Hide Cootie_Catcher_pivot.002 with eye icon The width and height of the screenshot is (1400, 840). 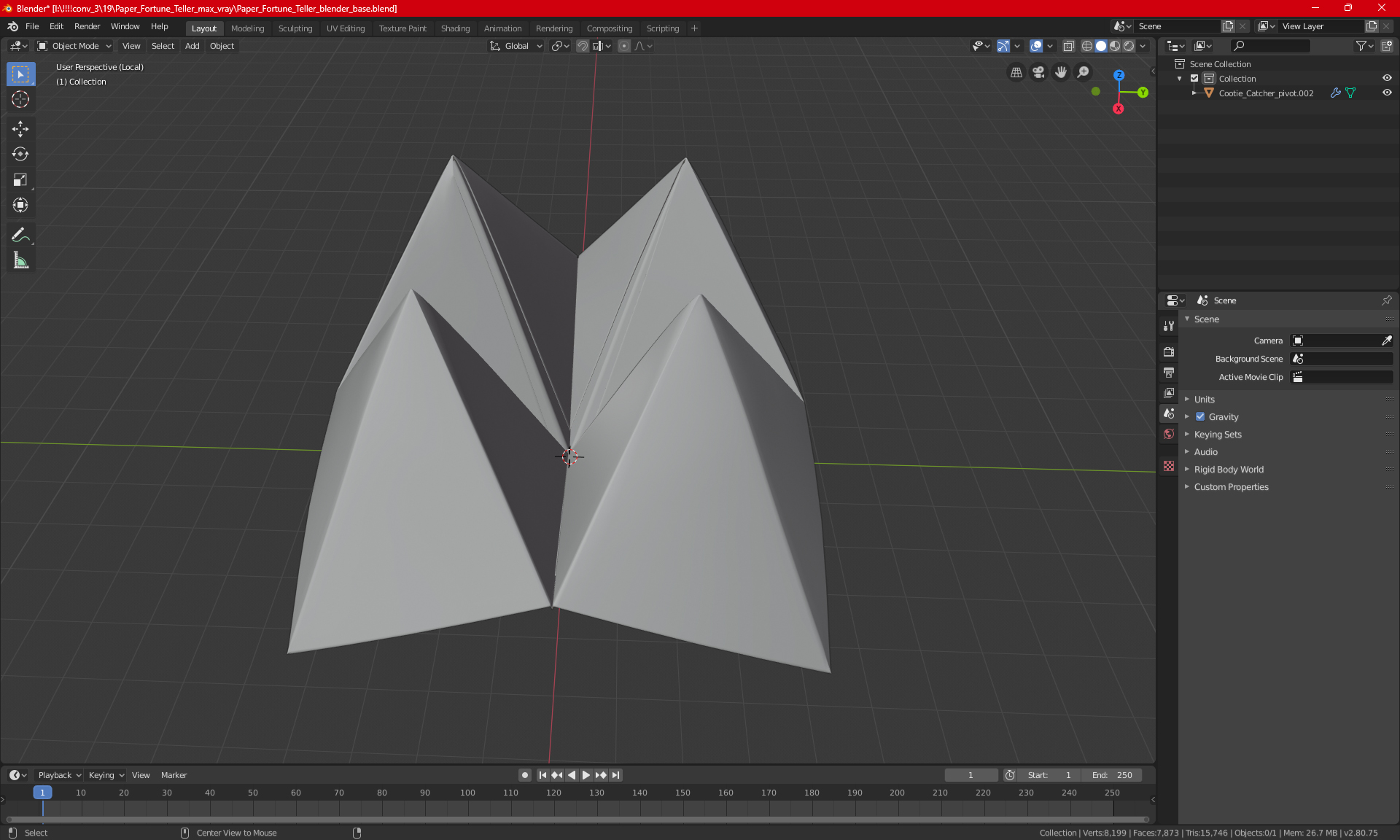click(1387, 93)
